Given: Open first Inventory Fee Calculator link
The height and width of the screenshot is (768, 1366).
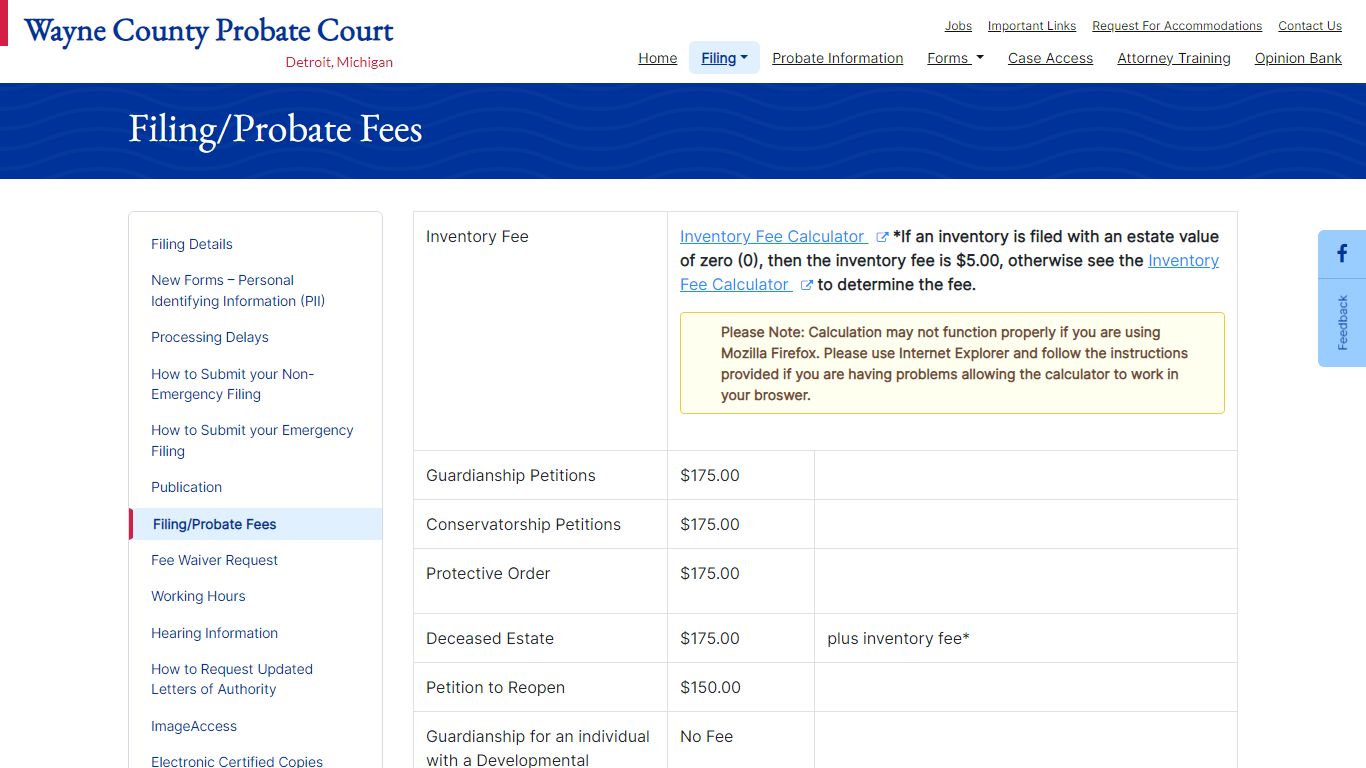Looking at the screenshot, I should (x=772, y=237).
